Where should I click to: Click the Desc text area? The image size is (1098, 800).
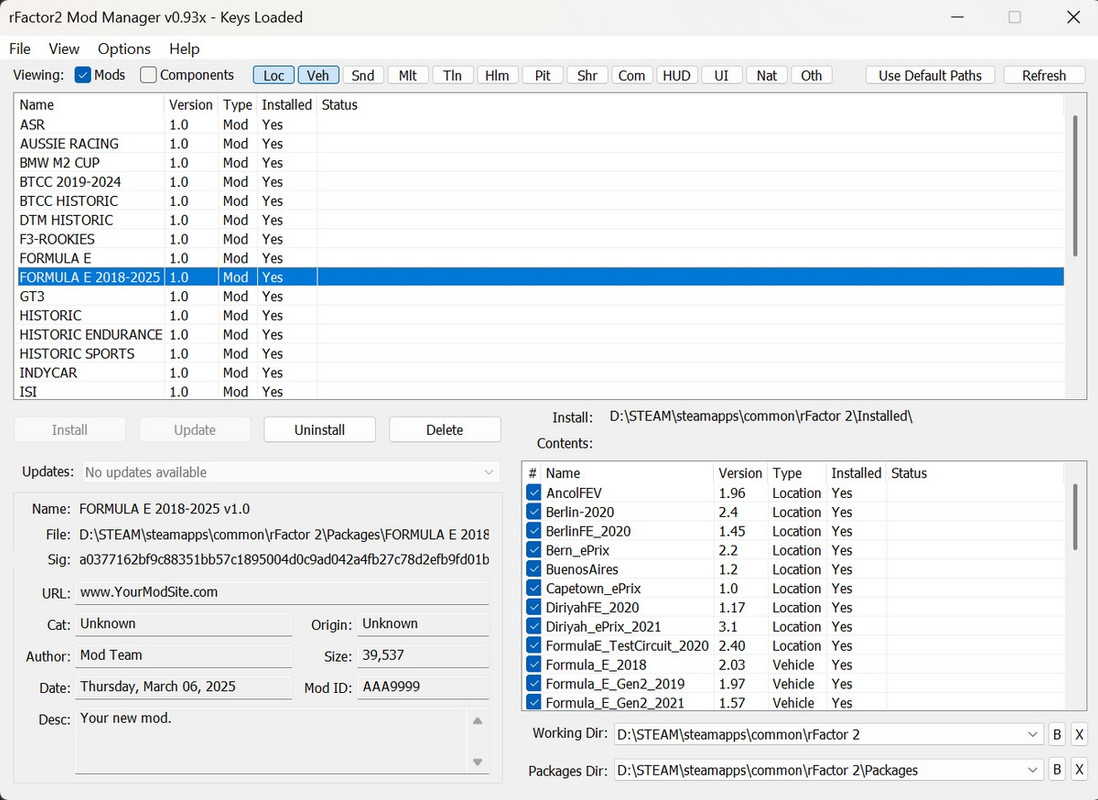coord(272,740)
